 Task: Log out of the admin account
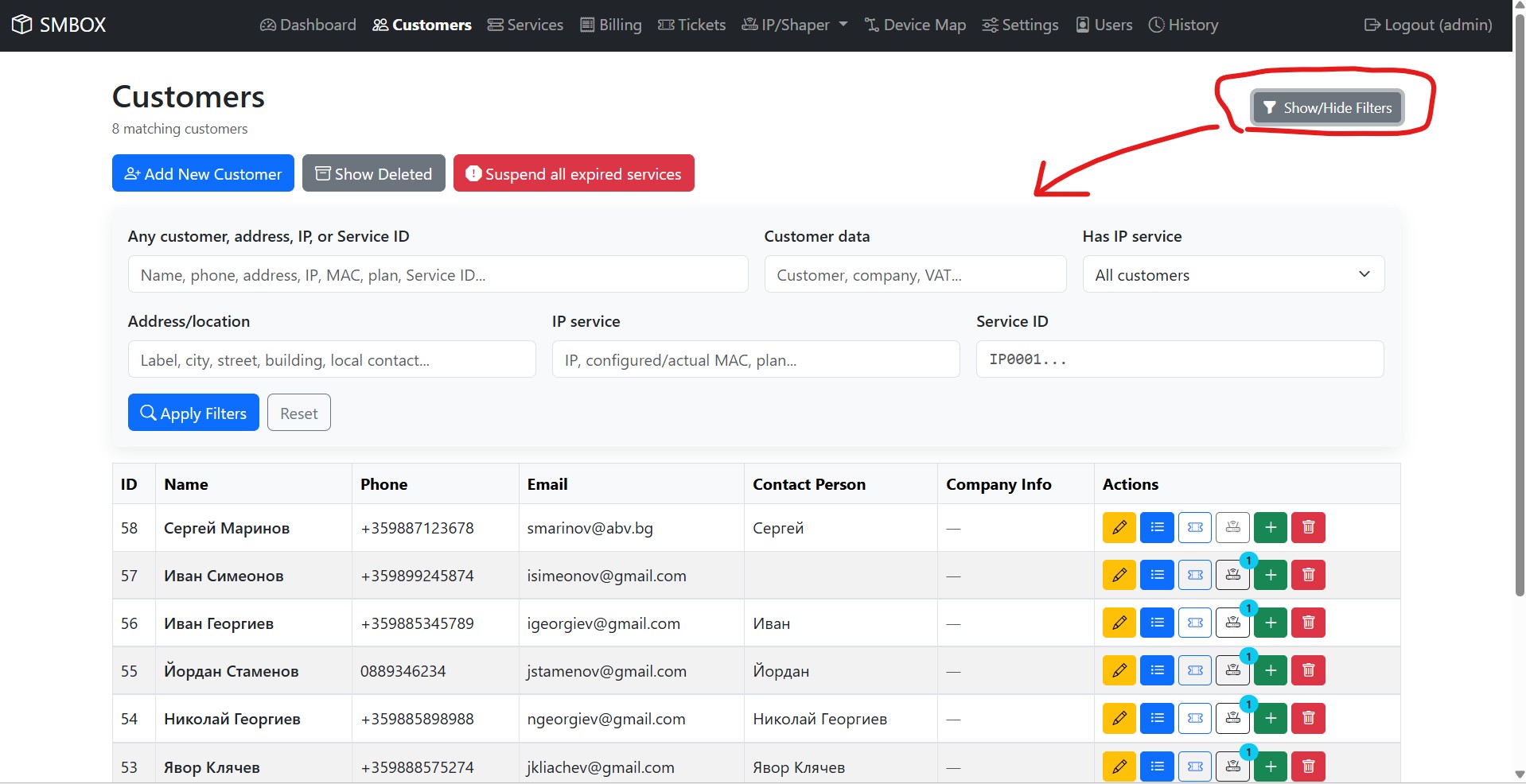pyautogui.click(x=1428, y=25)
